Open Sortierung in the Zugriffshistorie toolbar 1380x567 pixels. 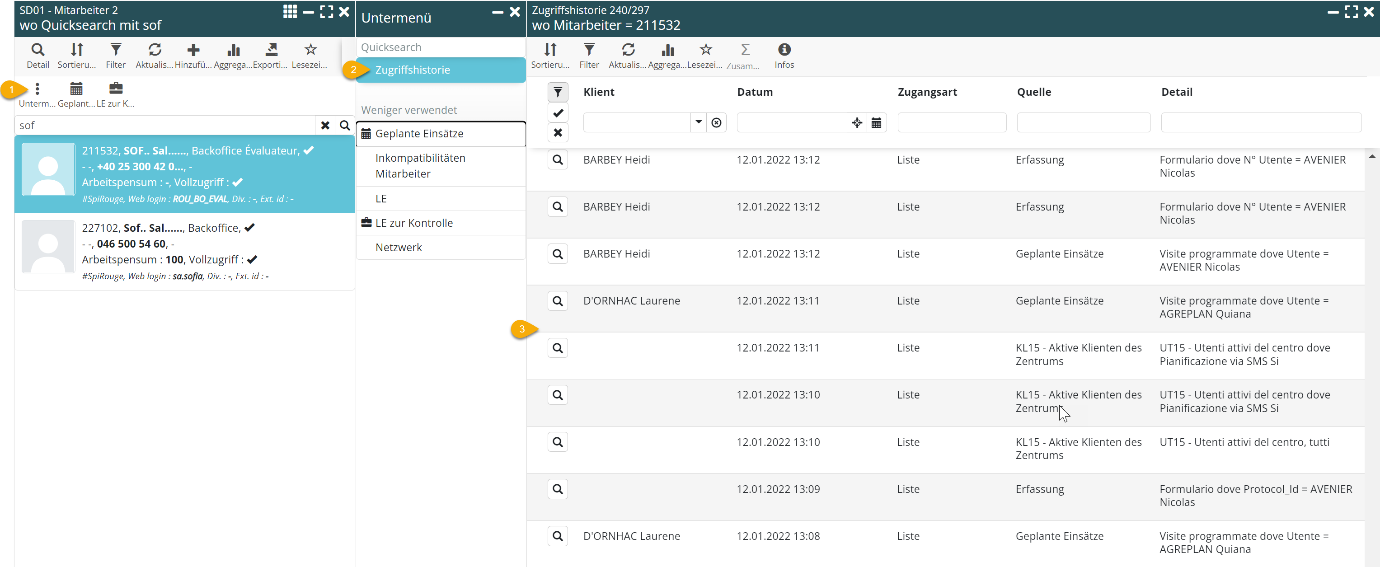[x=550, y=54]
